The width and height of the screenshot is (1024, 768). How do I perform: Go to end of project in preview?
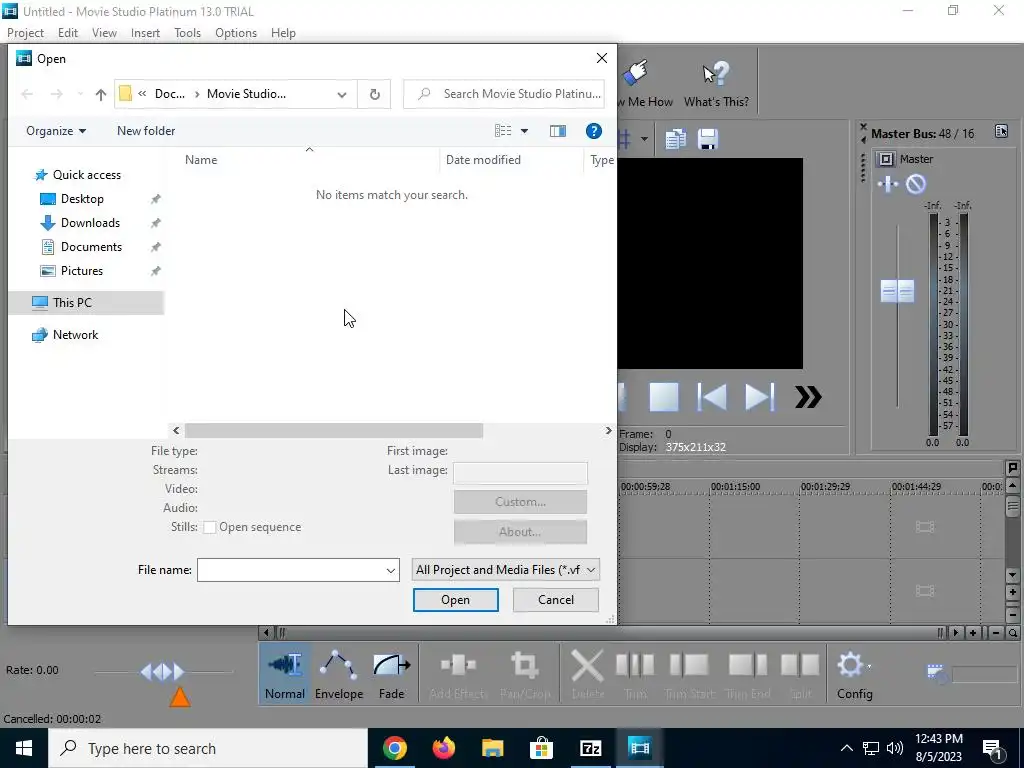pos(759,397)
